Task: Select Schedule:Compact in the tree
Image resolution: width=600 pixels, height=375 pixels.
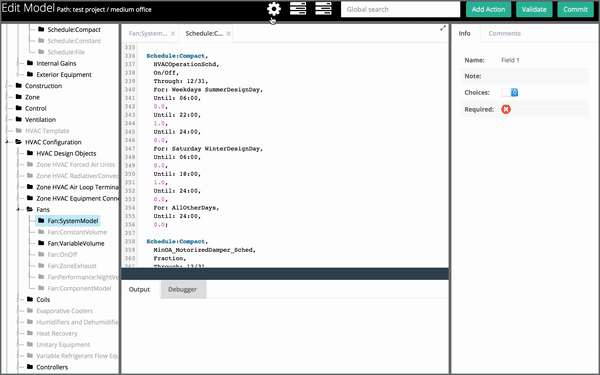Action: [74, 29]
